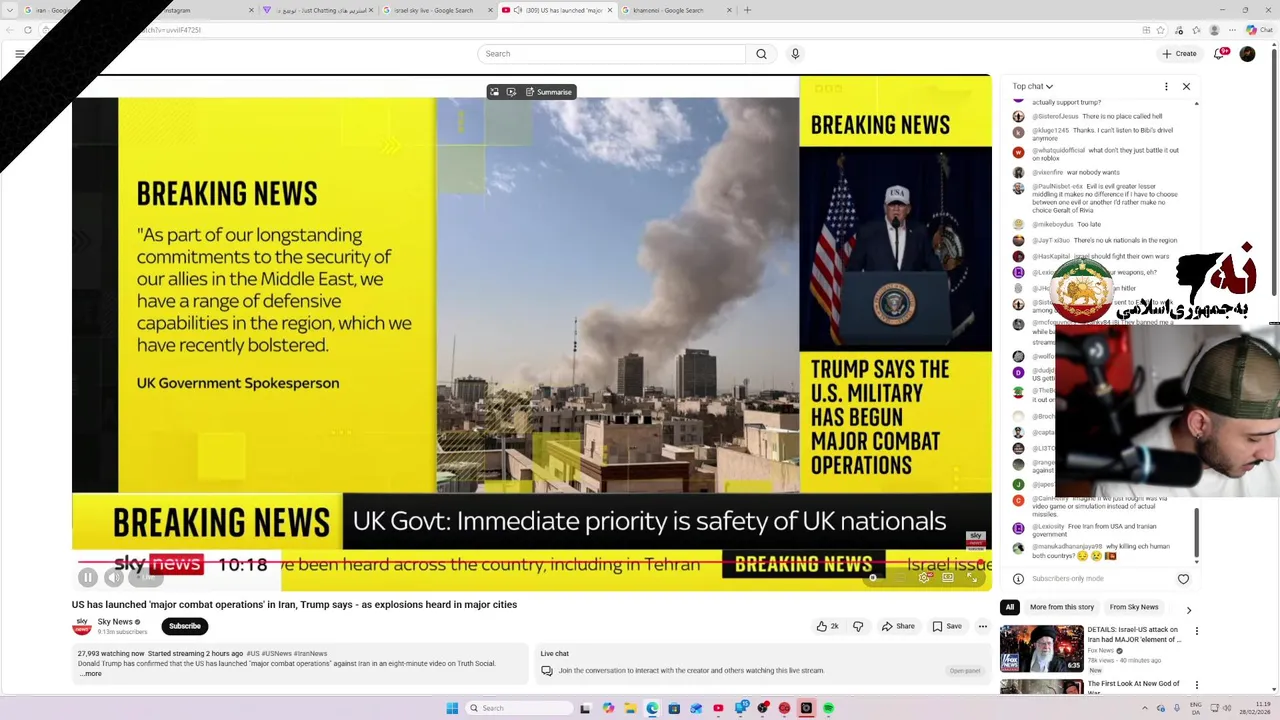Show hidden system tray icons
1280x720 pixels.
coord(1146,708)
